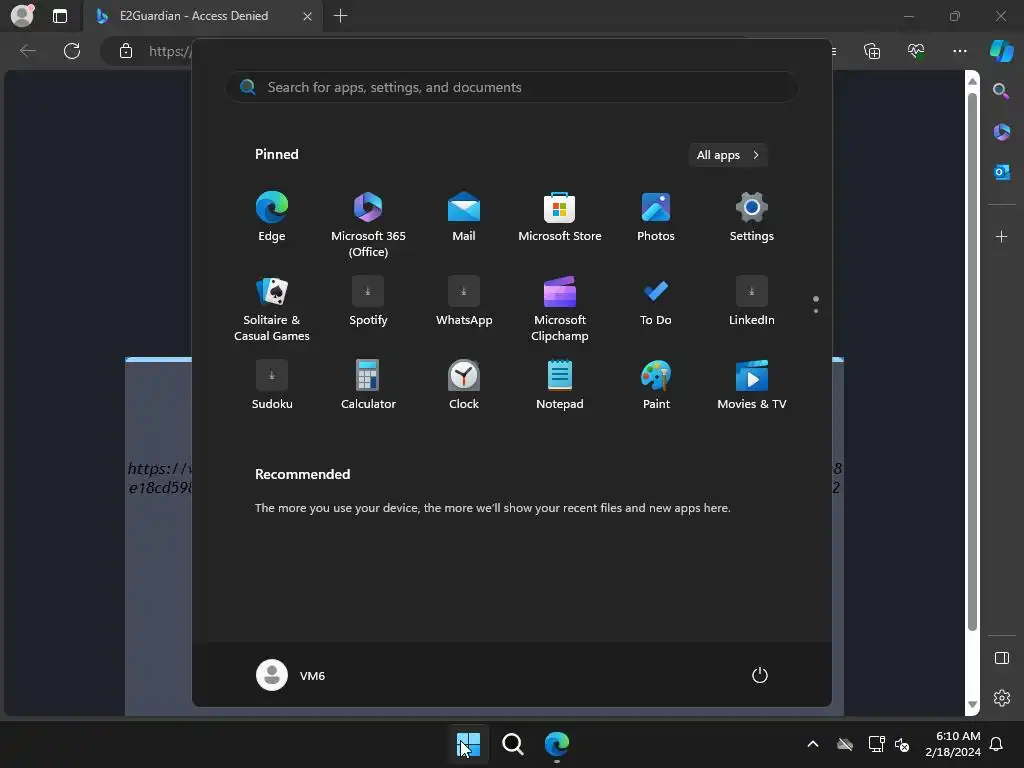Toggle Edge sidebar visibility button
The height and width of the screenshot is (768, 1024).
tap(1001, 658)
